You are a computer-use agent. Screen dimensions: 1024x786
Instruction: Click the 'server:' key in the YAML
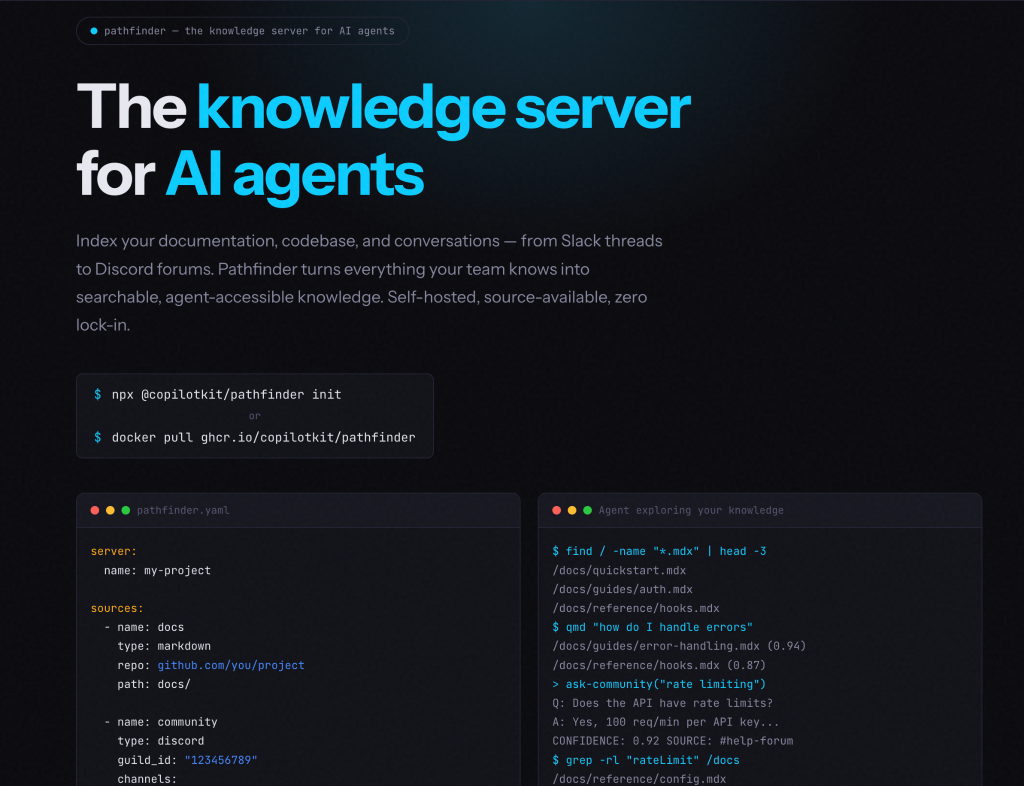coord(114,552)
